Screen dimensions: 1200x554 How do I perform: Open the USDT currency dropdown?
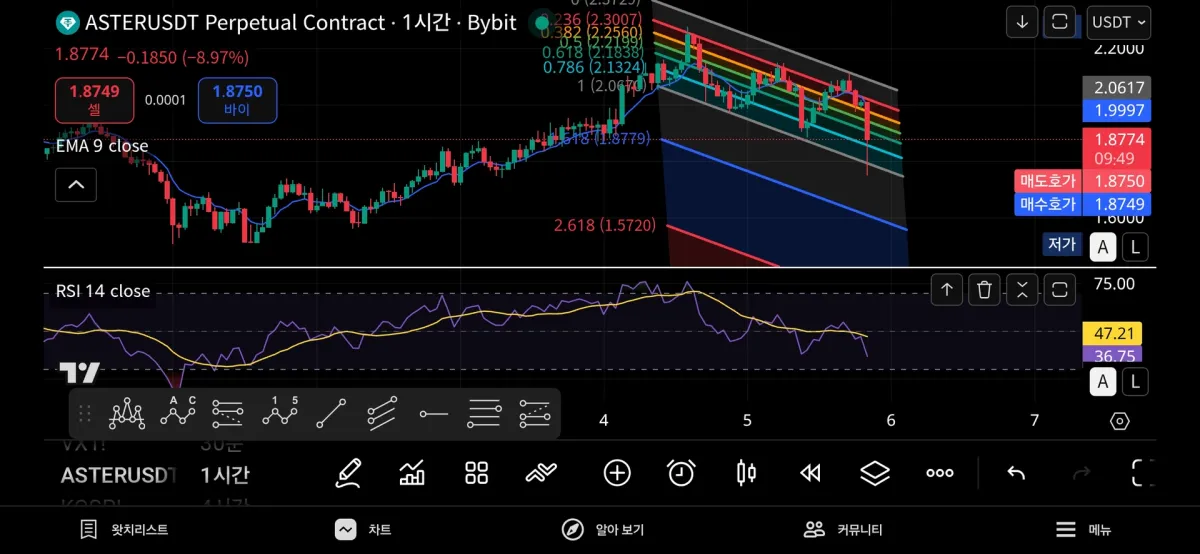click(1119, 22)
